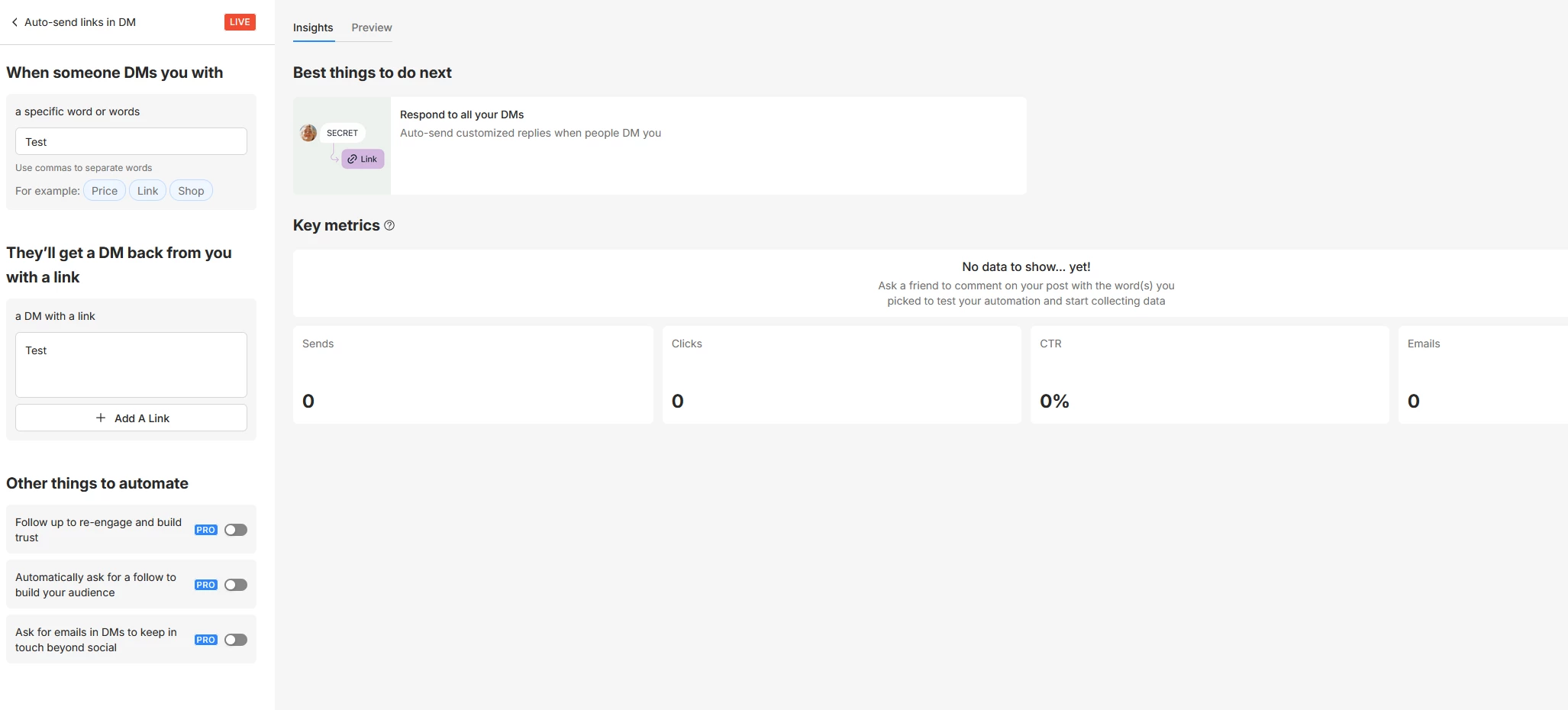Screen dimensions: 1568x710
Task: Click the back arrow beside Auto-send links
Action: coord(15,22)
